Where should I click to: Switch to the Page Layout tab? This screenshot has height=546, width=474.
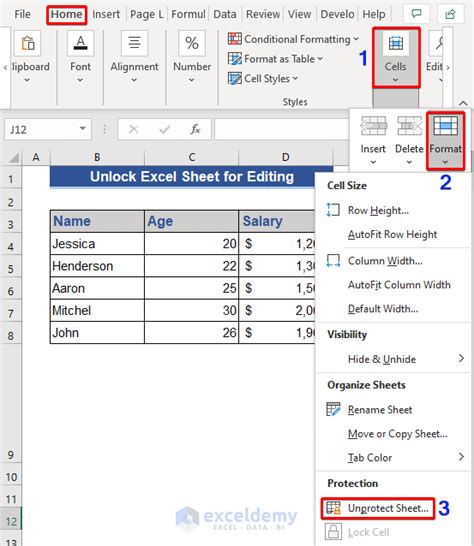point(147,14)
